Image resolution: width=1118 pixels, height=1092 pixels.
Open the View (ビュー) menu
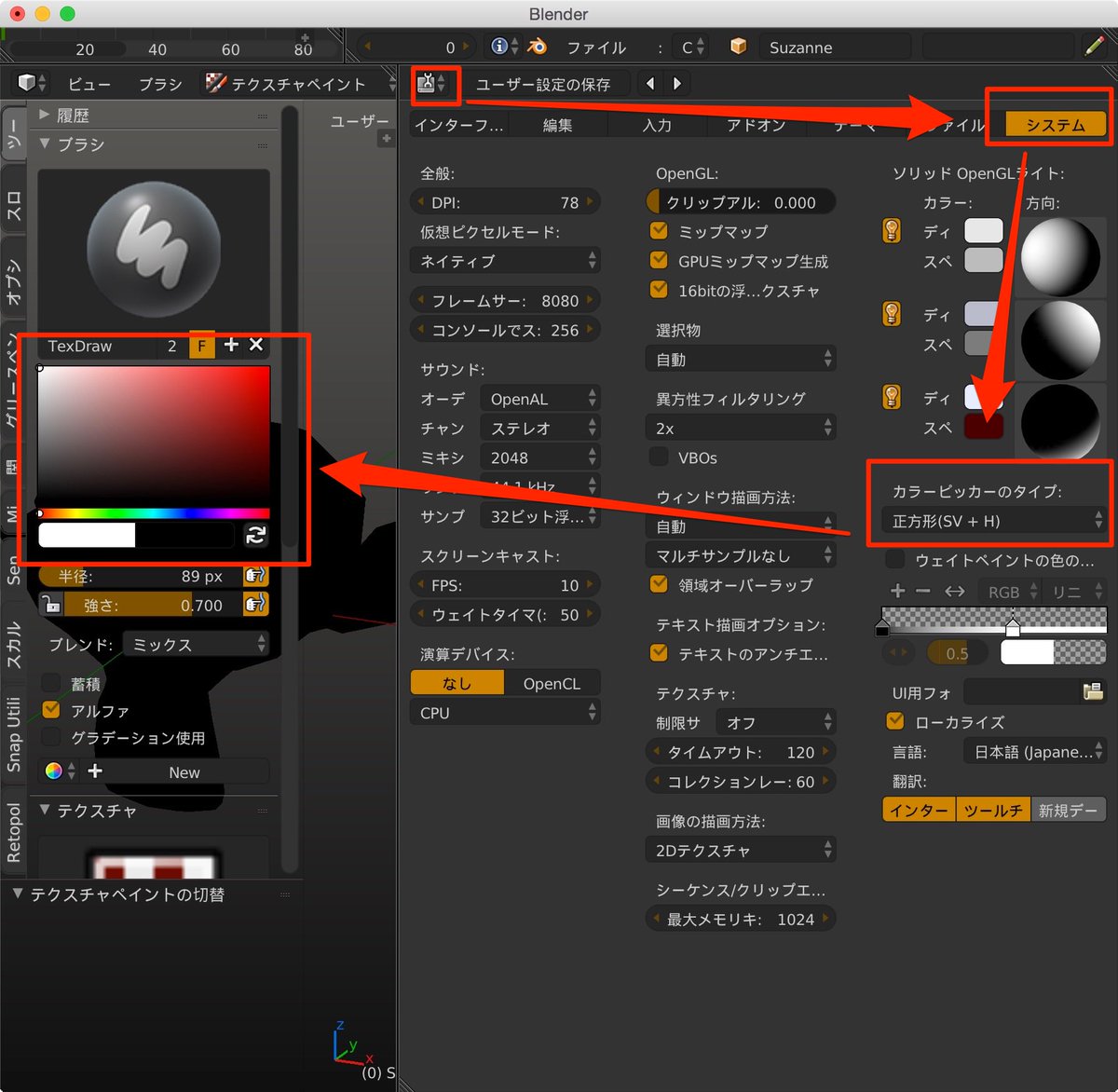[89, 84]
